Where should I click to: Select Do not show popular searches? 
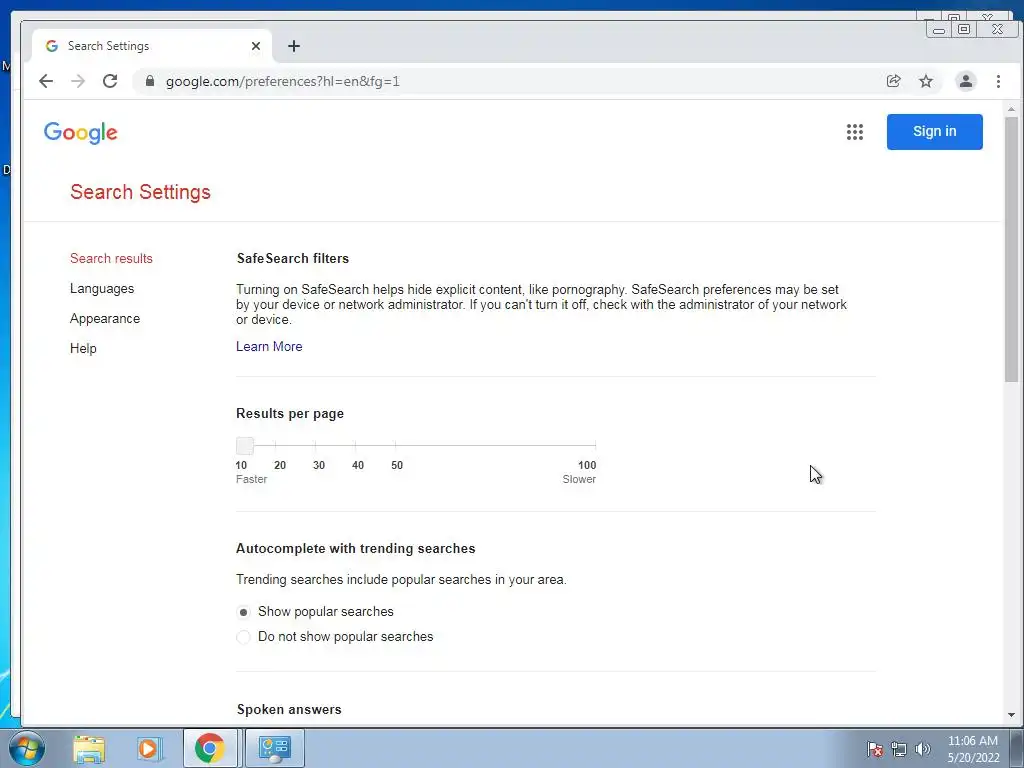pyautogui.click(x=243, y=637)
